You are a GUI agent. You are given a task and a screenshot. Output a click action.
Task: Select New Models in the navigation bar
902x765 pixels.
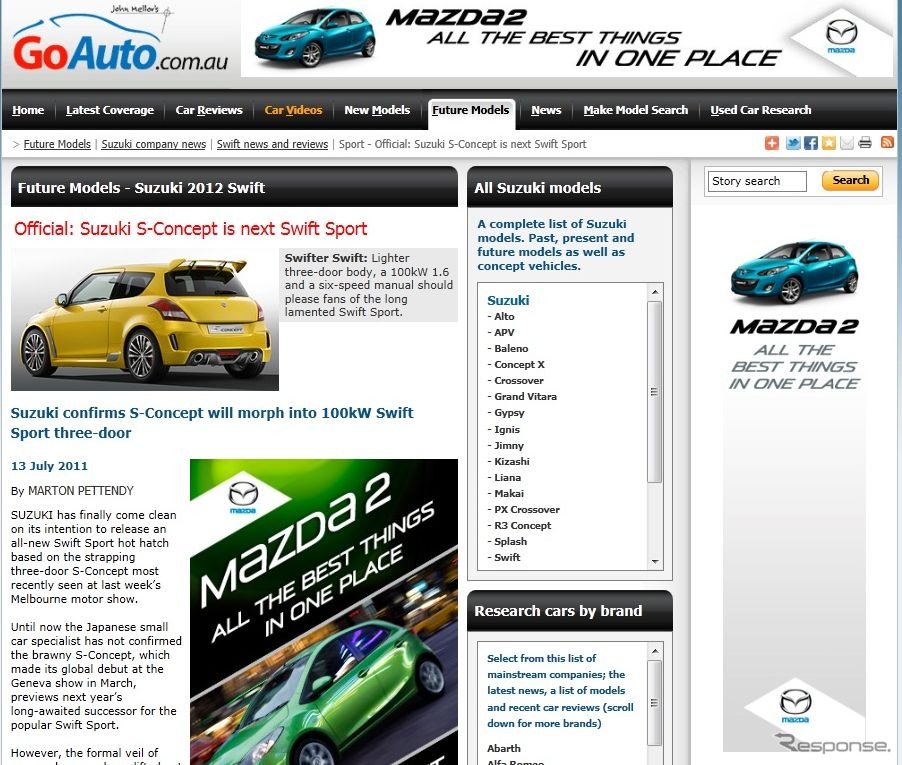pos(377,110)
